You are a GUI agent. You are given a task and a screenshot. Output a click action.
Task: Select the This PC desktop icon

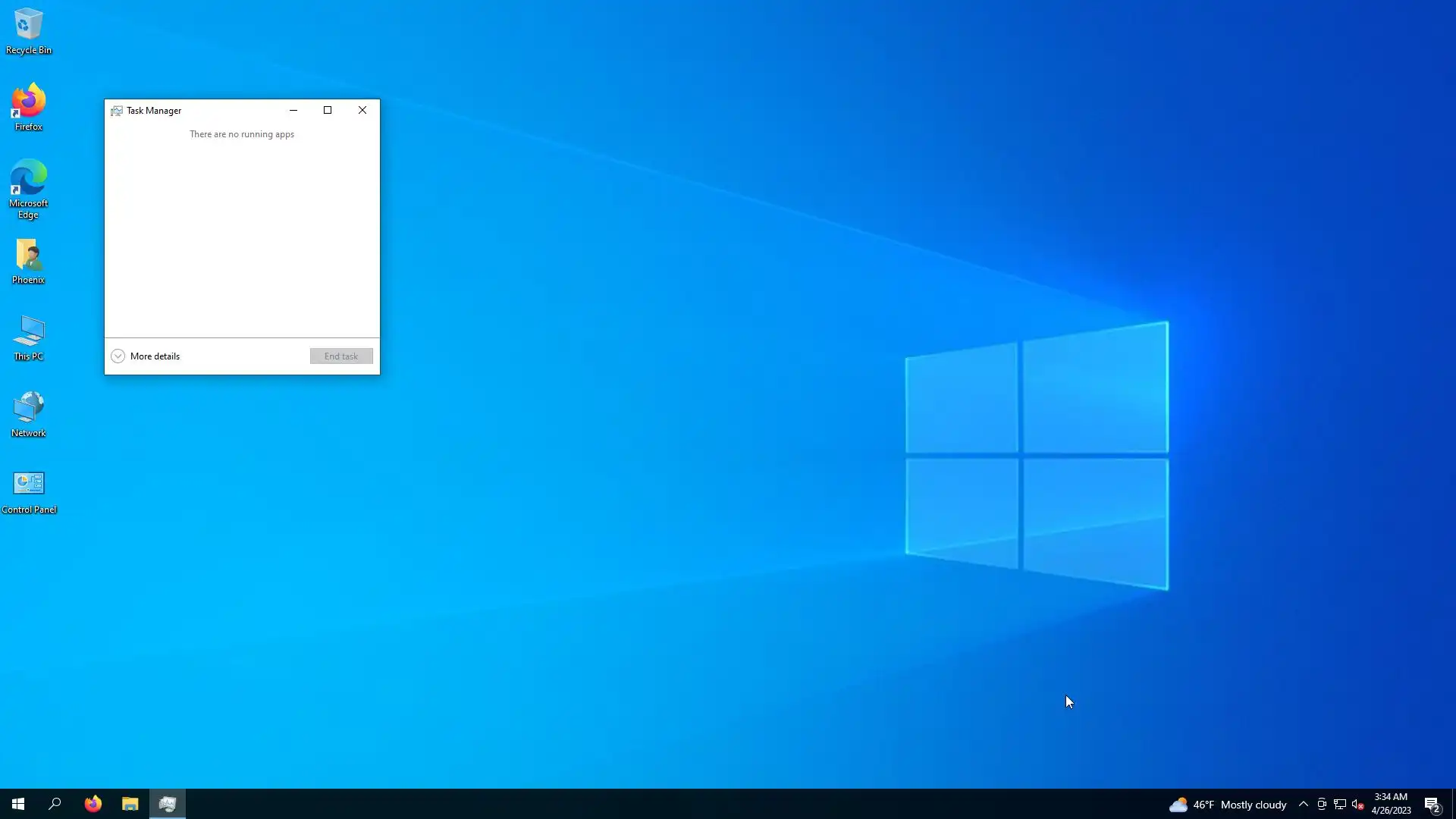pyautogui.click(x=28, y=337)
